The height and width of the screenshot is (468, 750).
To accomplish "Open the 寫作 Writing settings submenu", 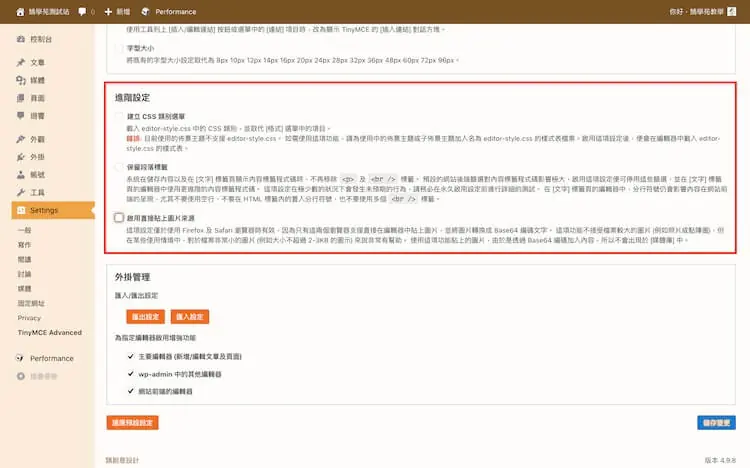I will click(x=24, y=245).
